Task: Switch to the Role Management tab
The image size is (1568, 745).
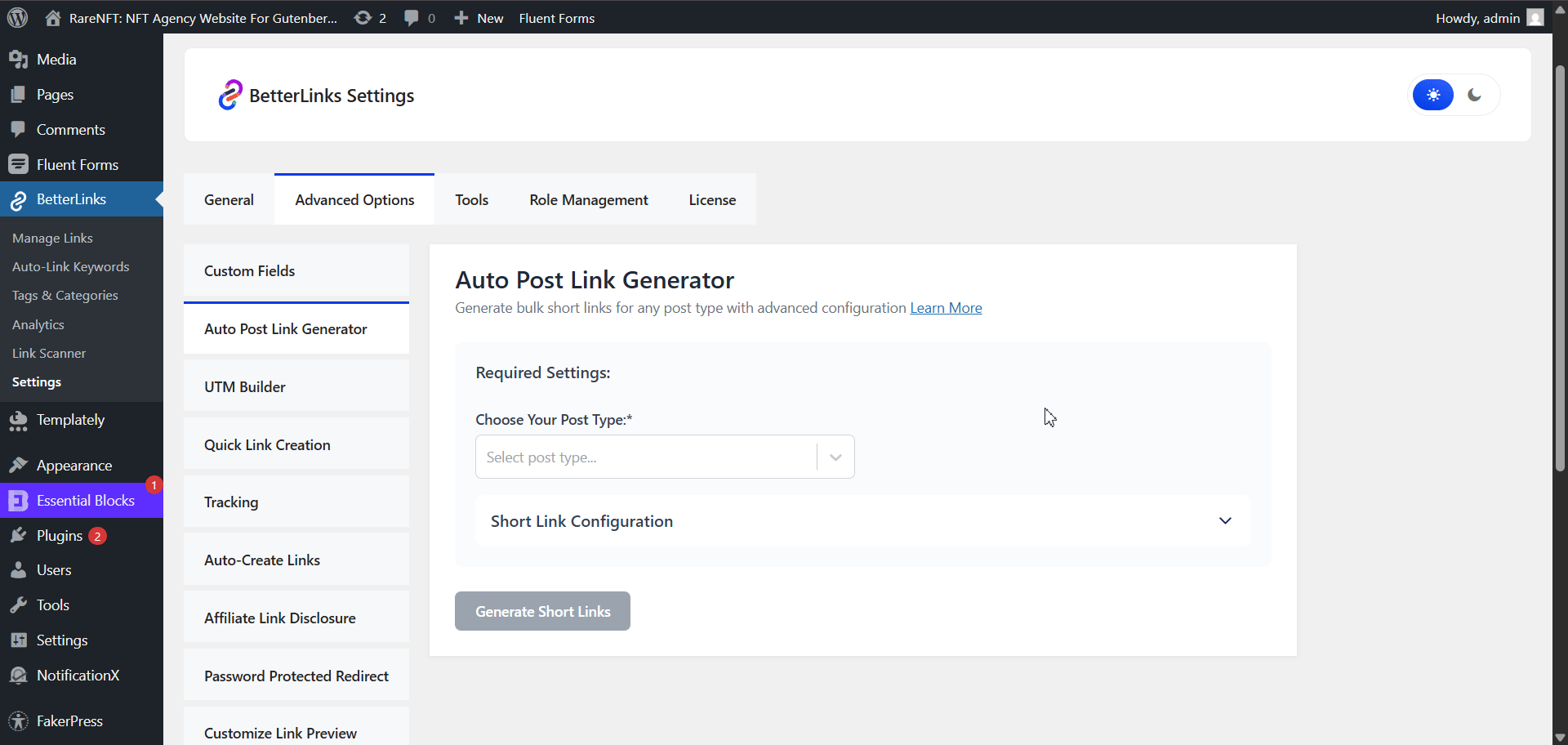Action: [x=588, y=199]
